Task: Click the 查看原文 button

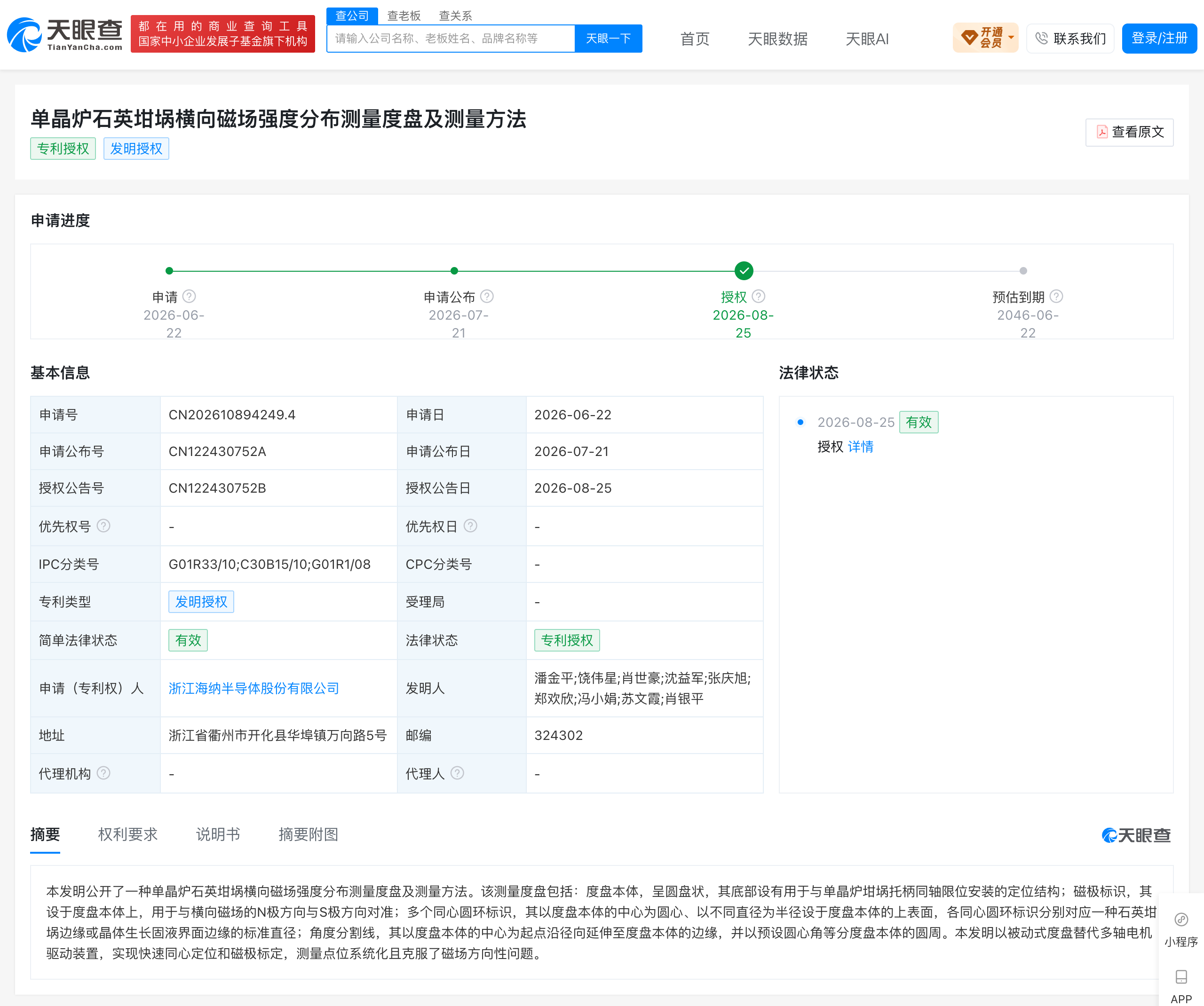Action: point(1129,132)
